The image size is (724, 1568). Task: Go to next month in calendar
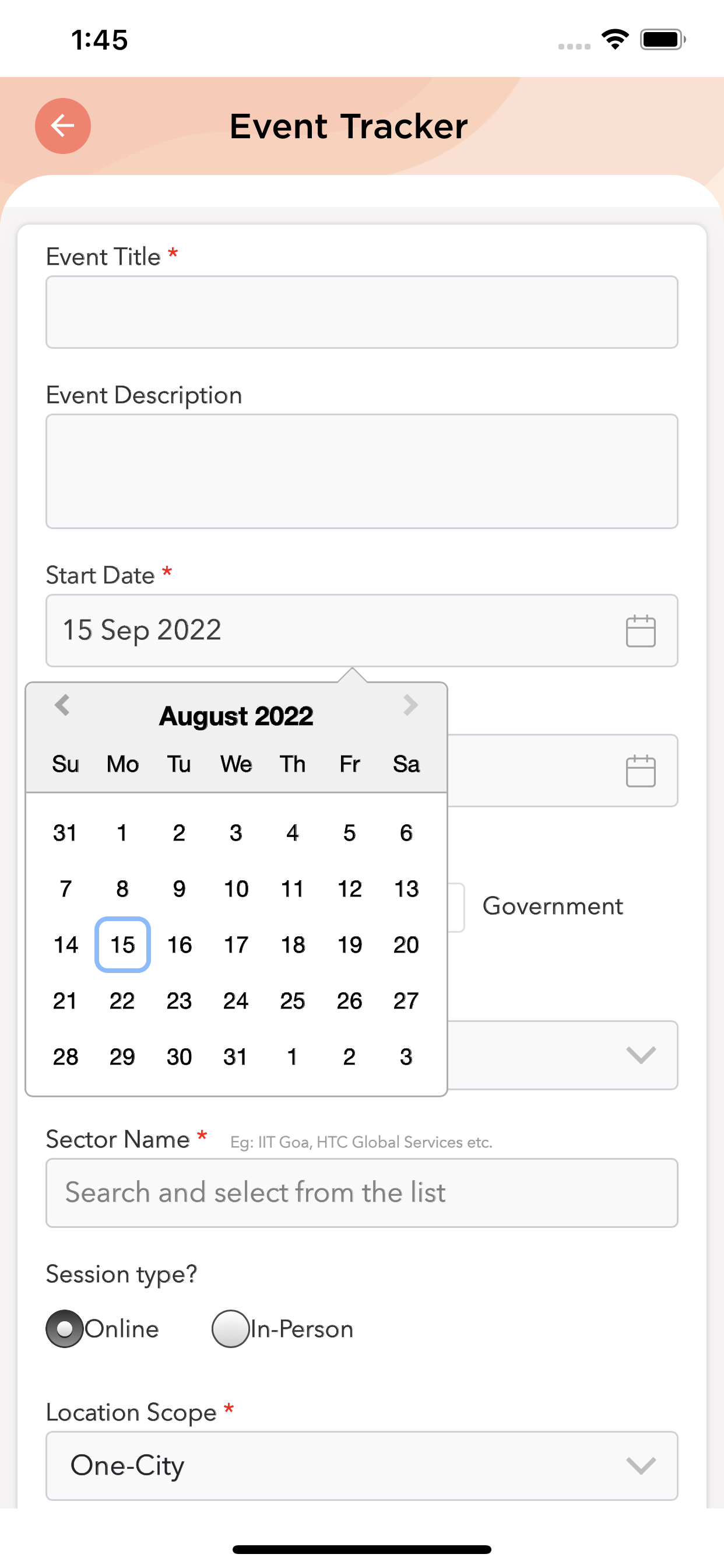point(410,705)
